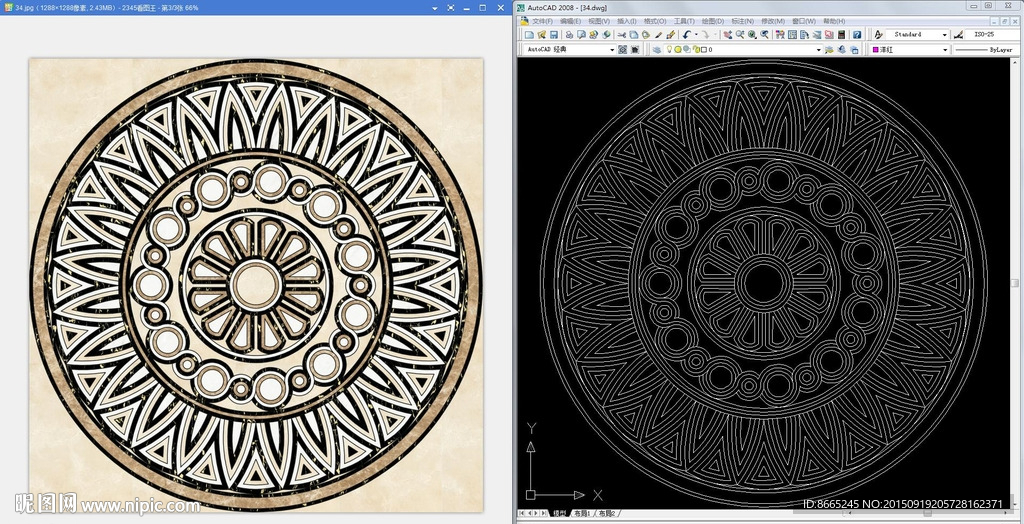Toggle layer 0 freeze sun icon

677,50
